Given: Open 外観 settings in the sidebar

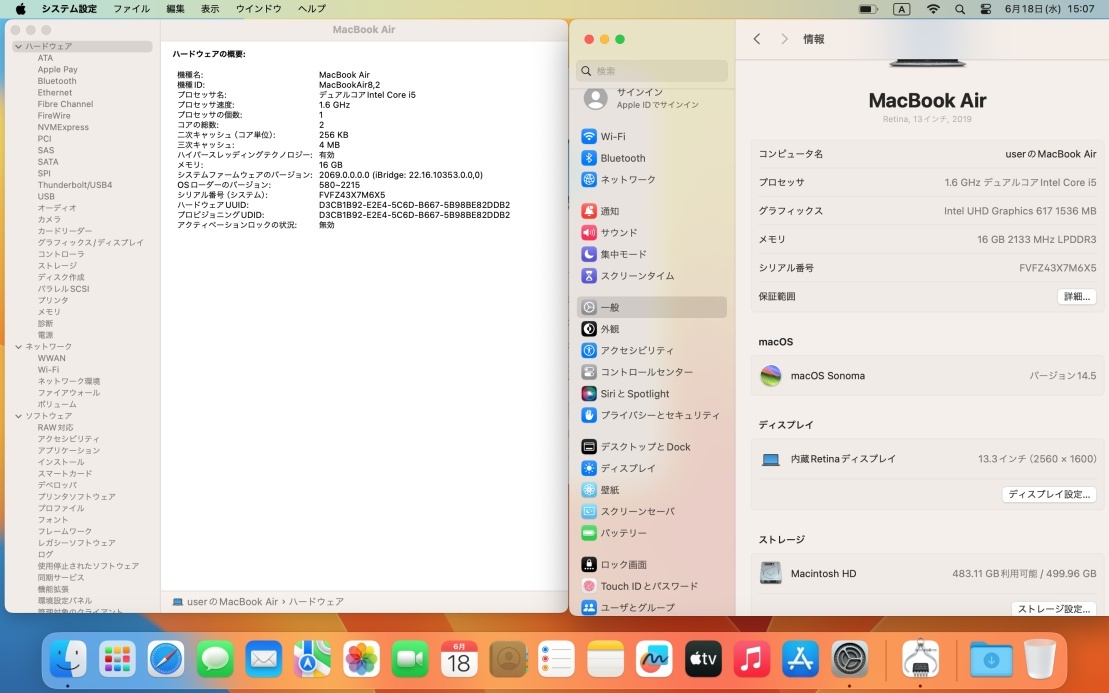Looking at the screenshot, I should coord(651,329).
